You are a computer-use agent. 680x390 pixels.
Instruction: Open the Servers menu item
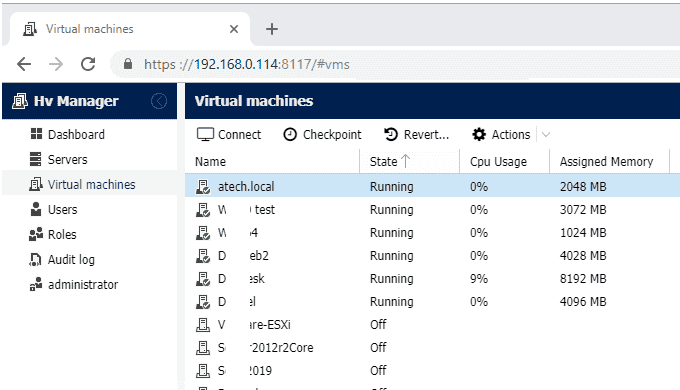68,160
